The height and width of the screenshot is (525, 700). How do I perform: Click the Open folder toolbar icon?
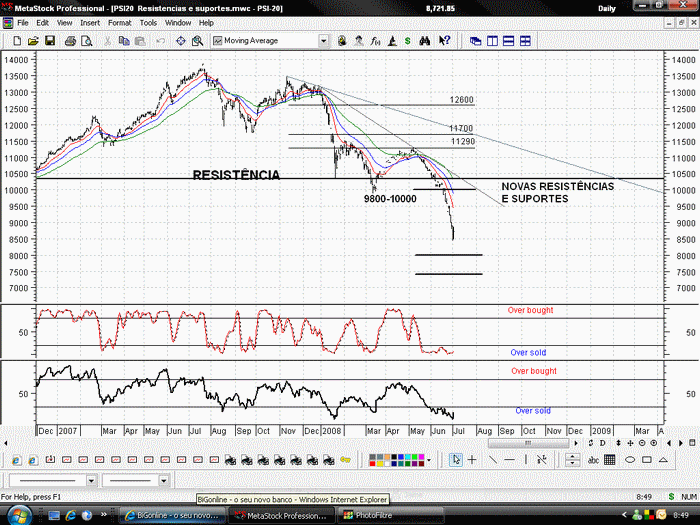[33, 41]
